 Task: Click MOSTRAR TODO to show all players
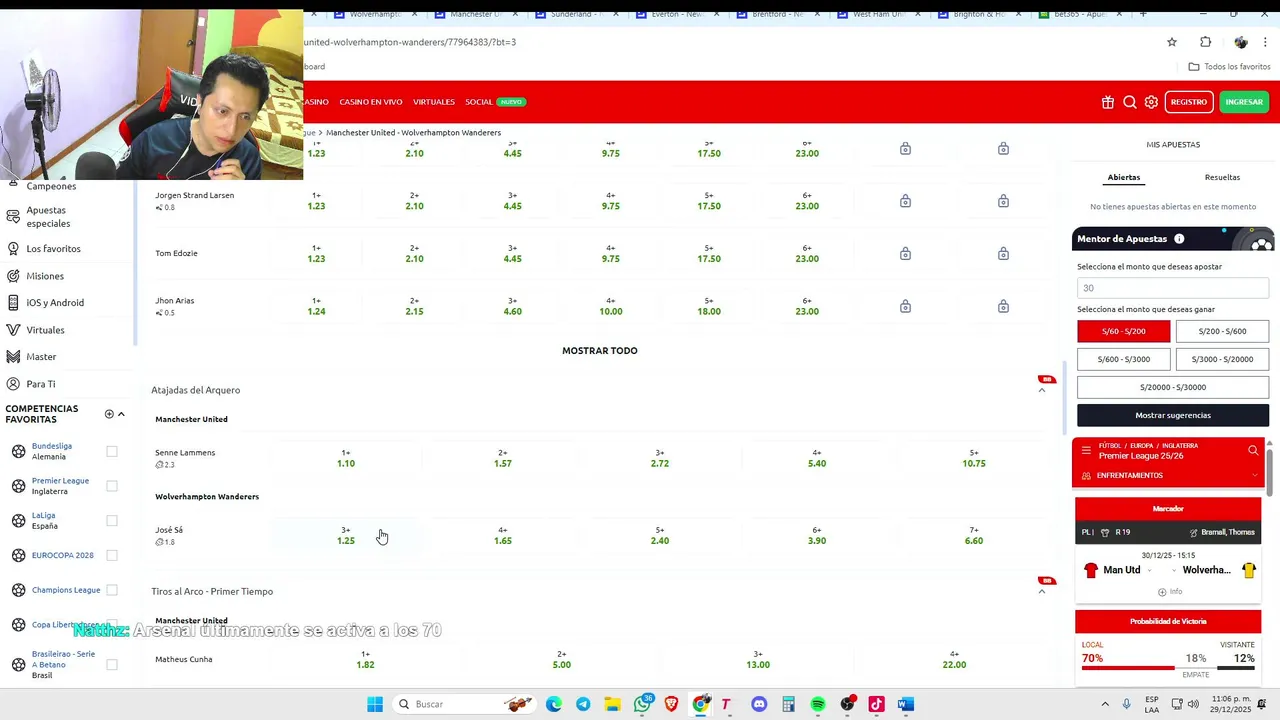599,351
